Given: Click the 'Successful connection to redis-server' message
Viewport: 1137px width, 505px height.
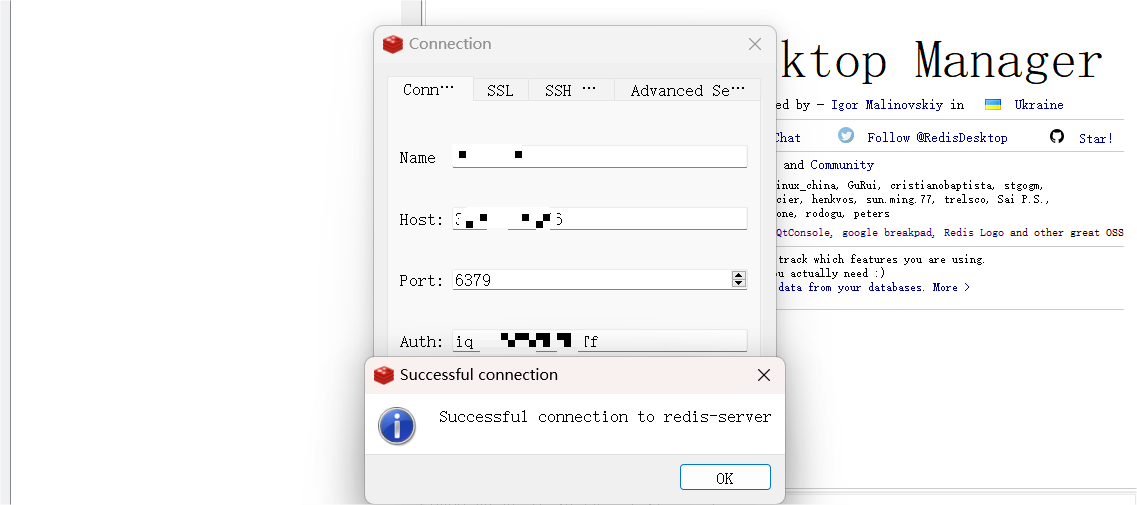Looking at the screenshot, I should [x=605, y=416].
